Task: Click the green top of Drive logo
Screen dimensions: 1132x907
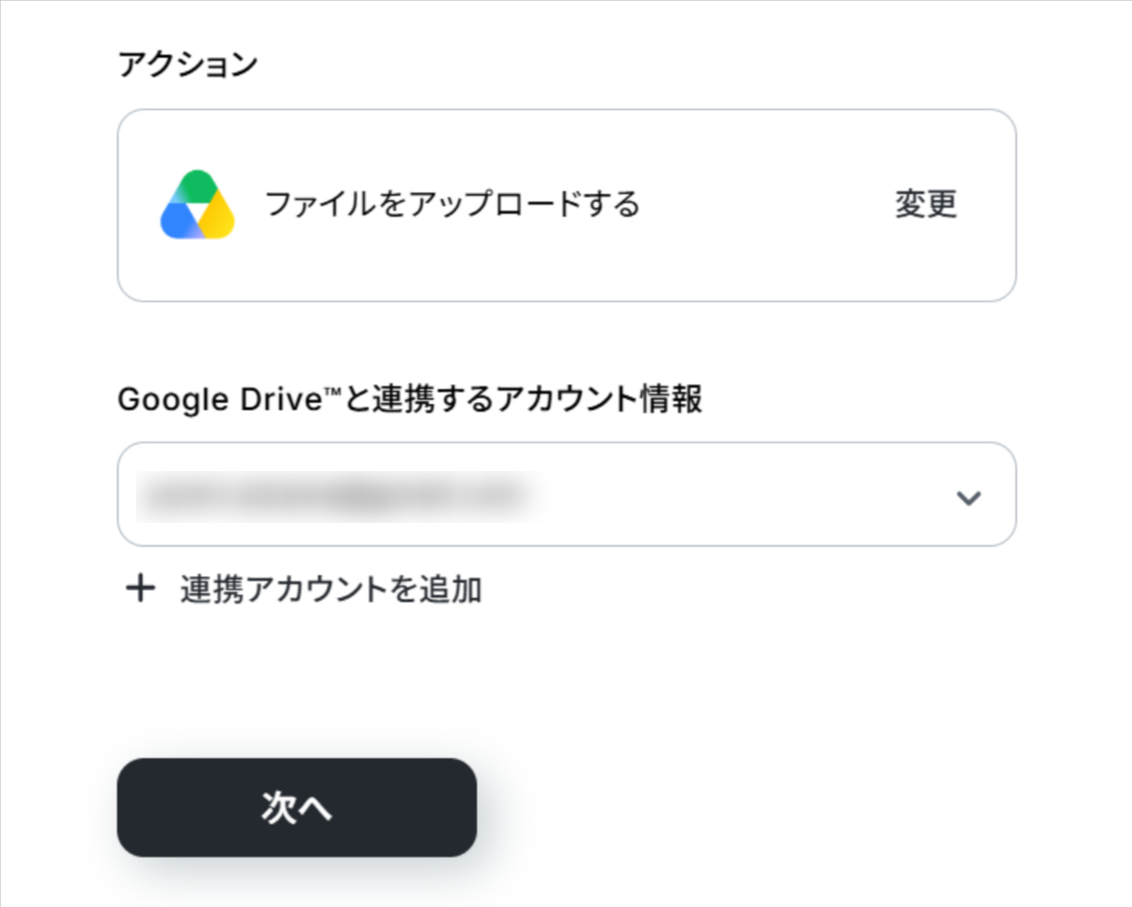Action: point(197,185)
